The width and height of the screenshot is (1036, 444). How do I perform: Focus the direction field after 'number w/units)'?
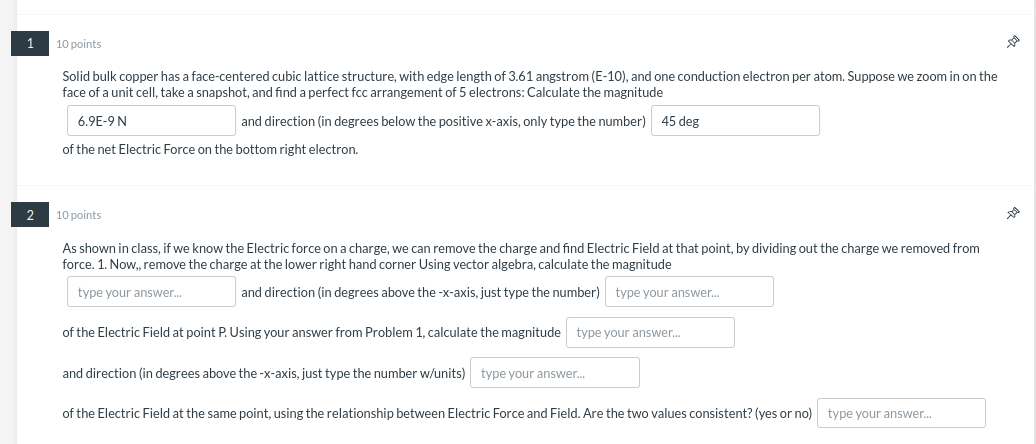554,373
